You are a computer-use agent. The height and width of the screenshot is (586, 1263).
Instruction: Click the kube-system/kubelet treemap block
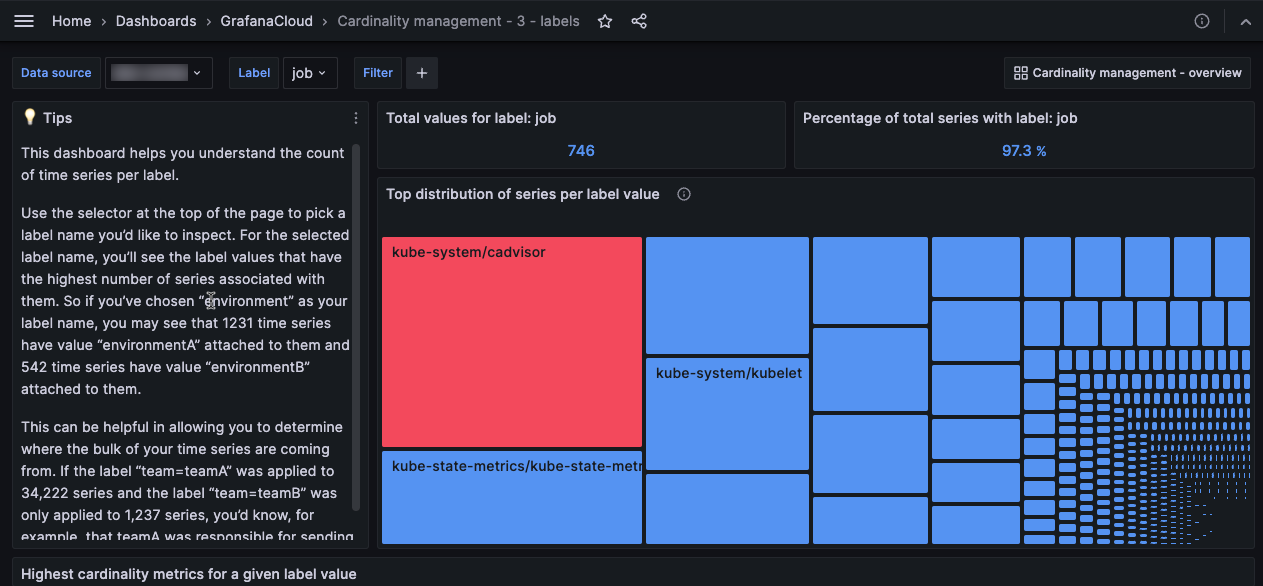pos(727,413)
